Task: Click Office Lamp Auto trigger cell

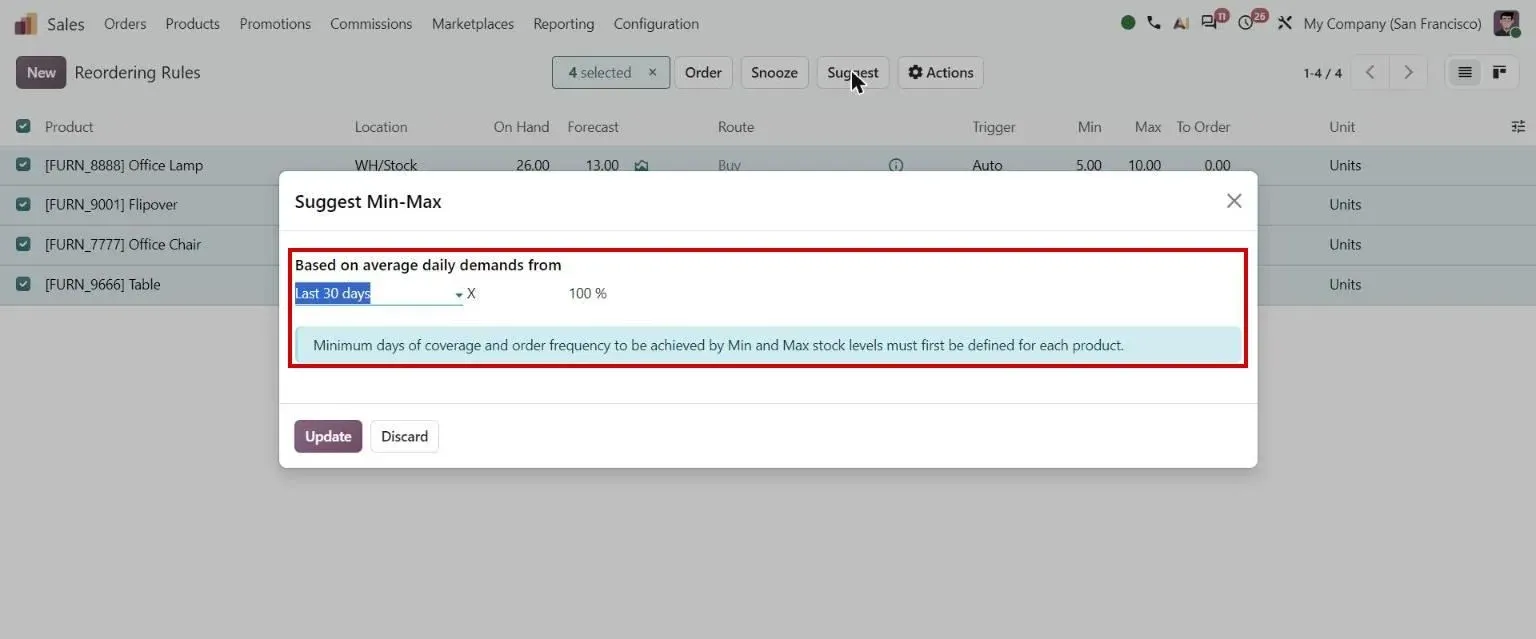Action: point(987,165)
